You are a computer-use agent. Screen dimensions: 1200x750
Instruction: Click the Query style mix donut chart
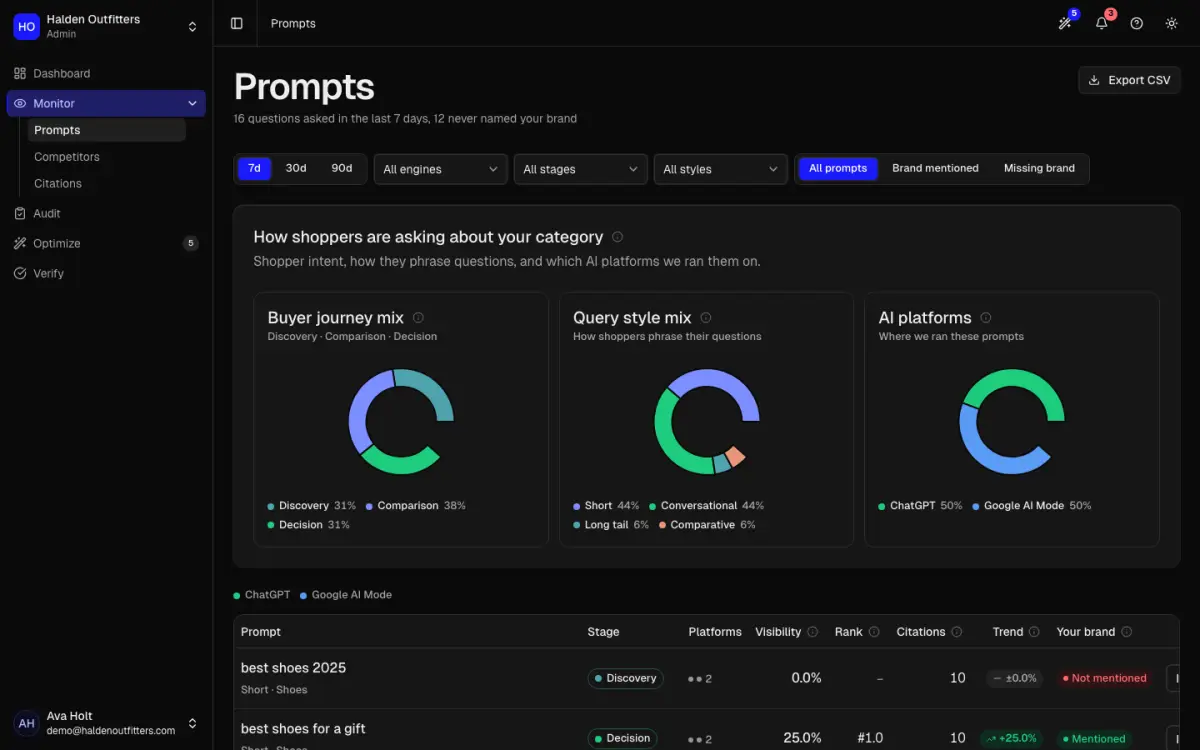click(706, 421)
